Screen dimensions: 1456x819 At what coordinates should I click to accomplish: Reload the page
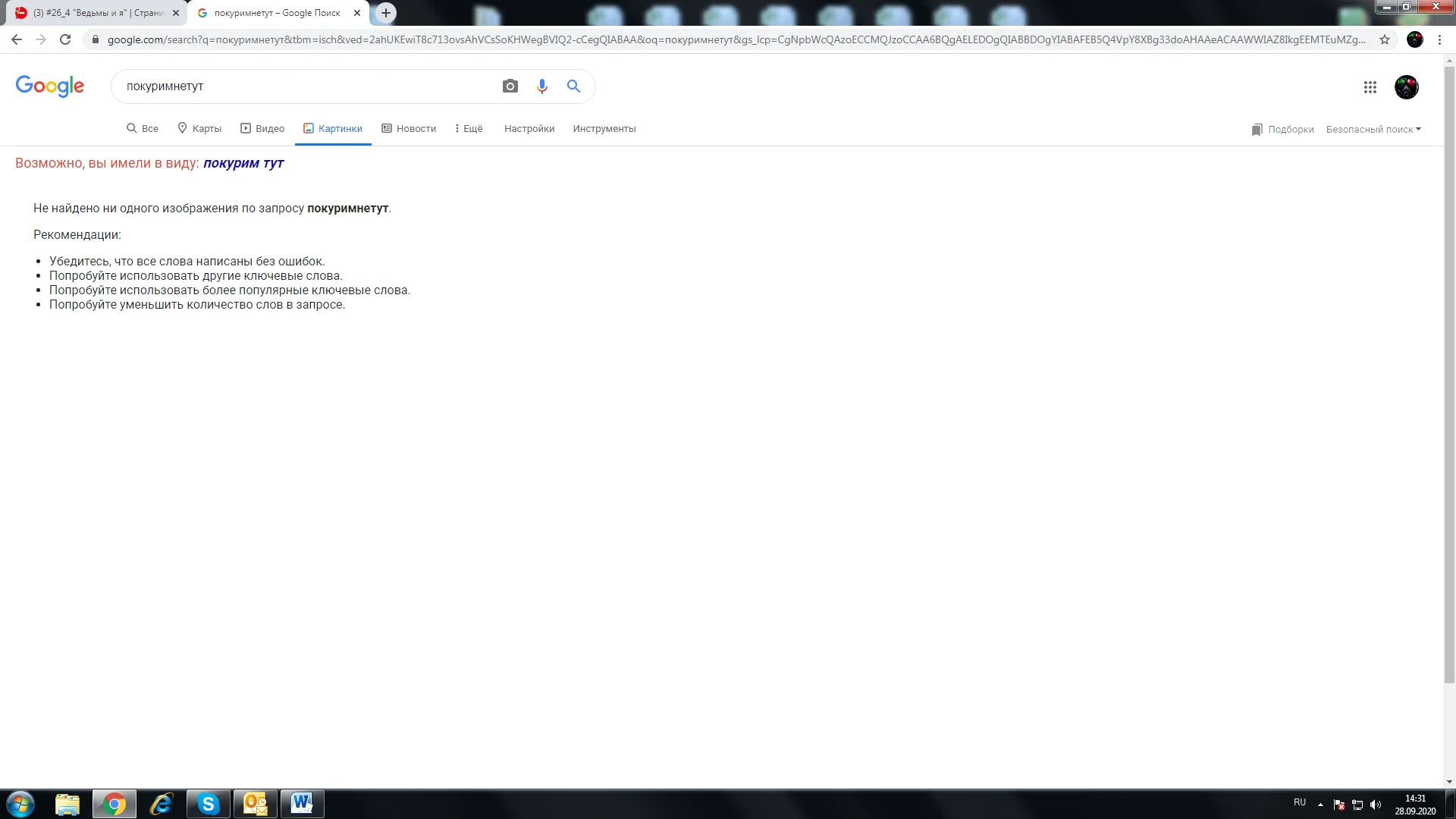(x=65, y=39)
